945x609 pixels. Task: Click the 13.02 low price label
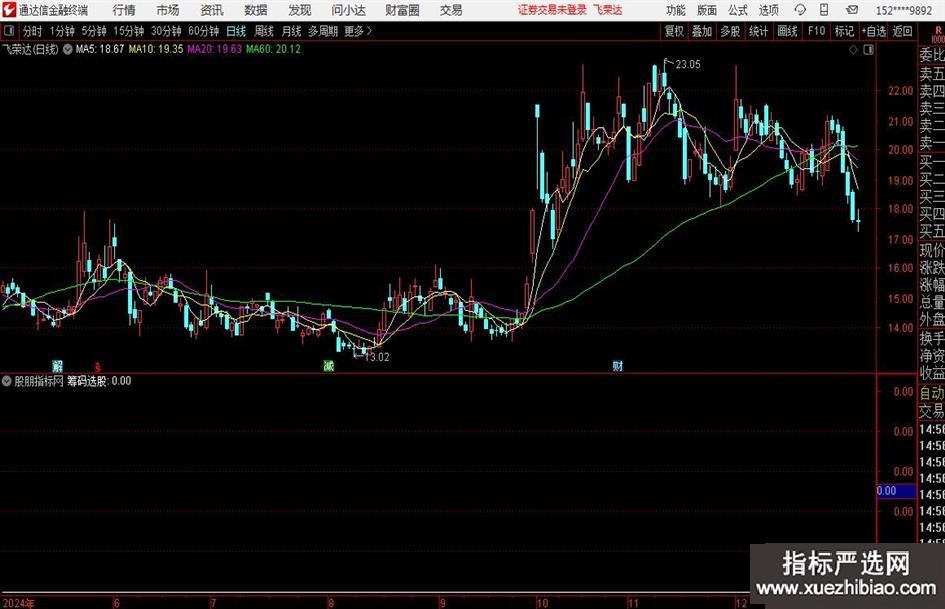(377, 357)
